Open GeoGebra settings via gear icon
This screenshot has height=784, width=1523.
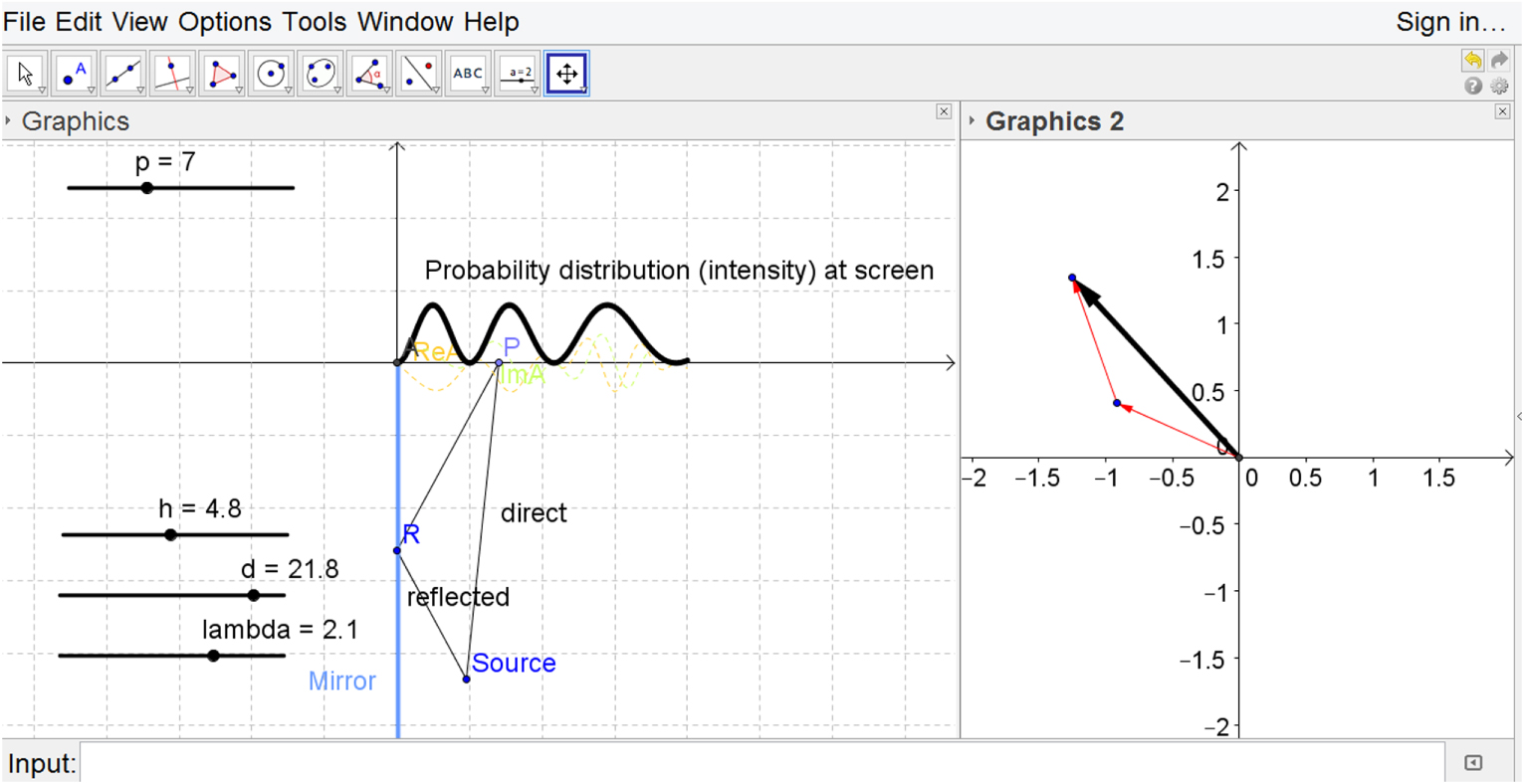tap(1500, 86)
